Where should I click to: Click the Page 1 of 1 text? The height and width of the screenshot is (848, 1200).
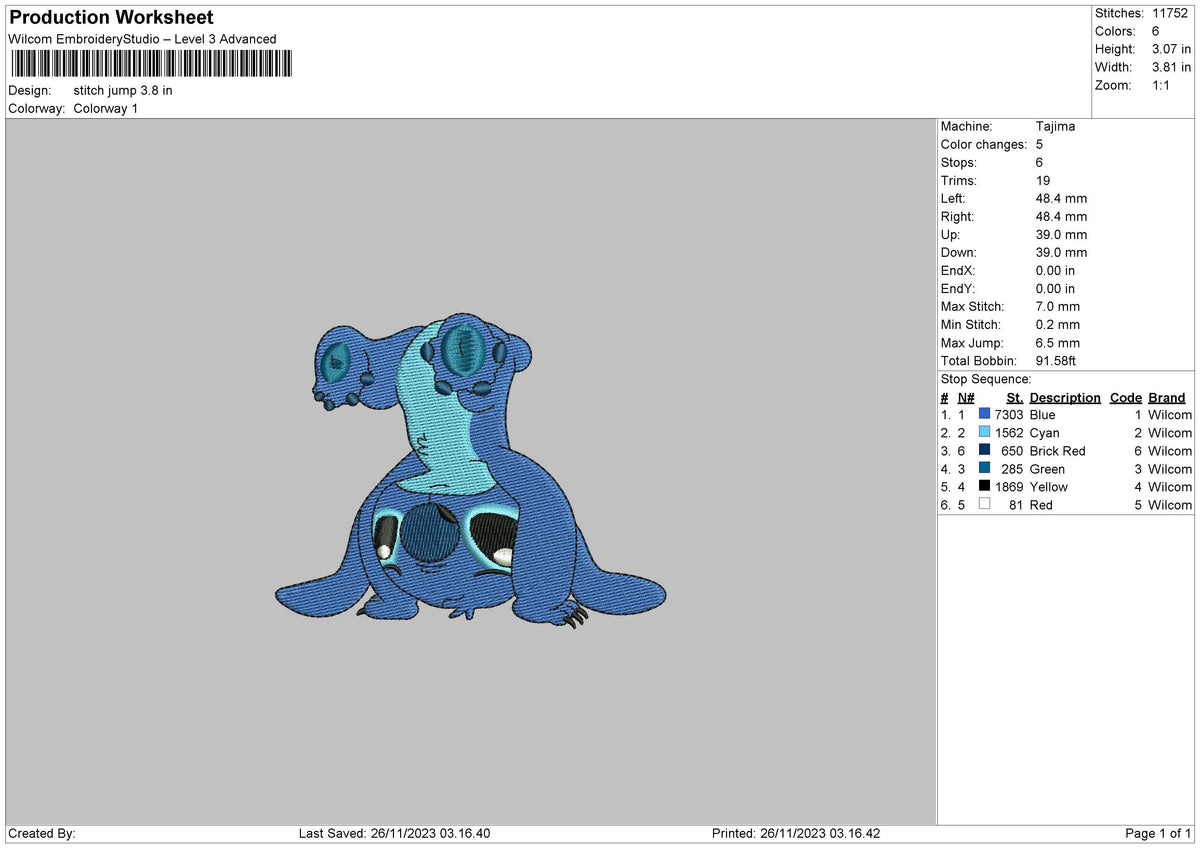pyautogui.click(x=1157, y=832)
